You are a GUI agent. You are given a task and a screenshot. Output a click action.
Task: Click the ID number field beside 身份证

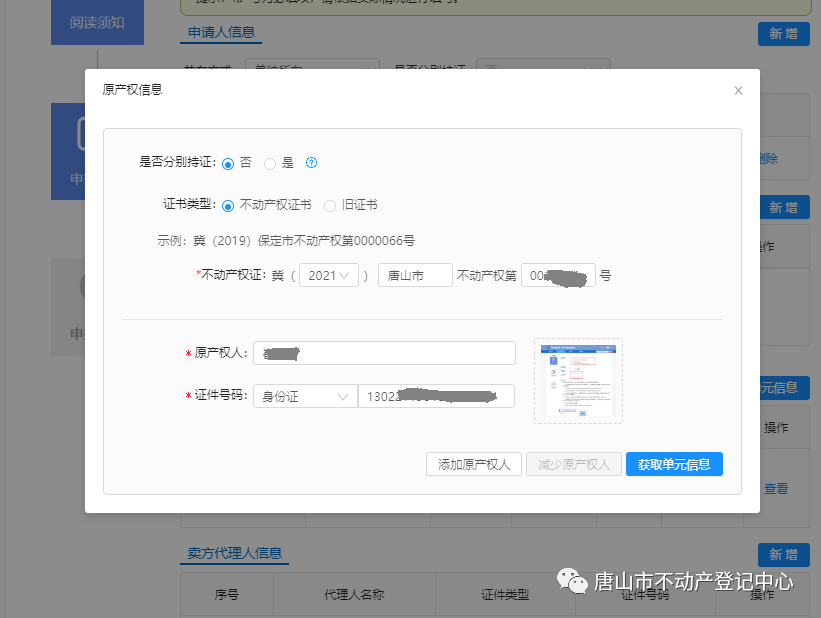(x=436, y=396)
